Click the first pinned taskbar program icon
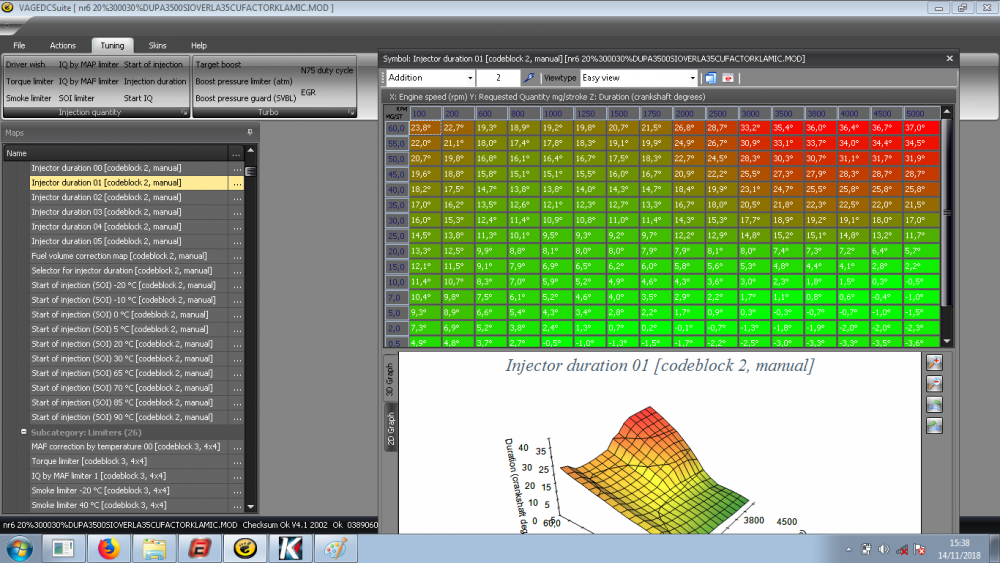The height and width of the screenshot is (563, 1000). coord(63,548)
